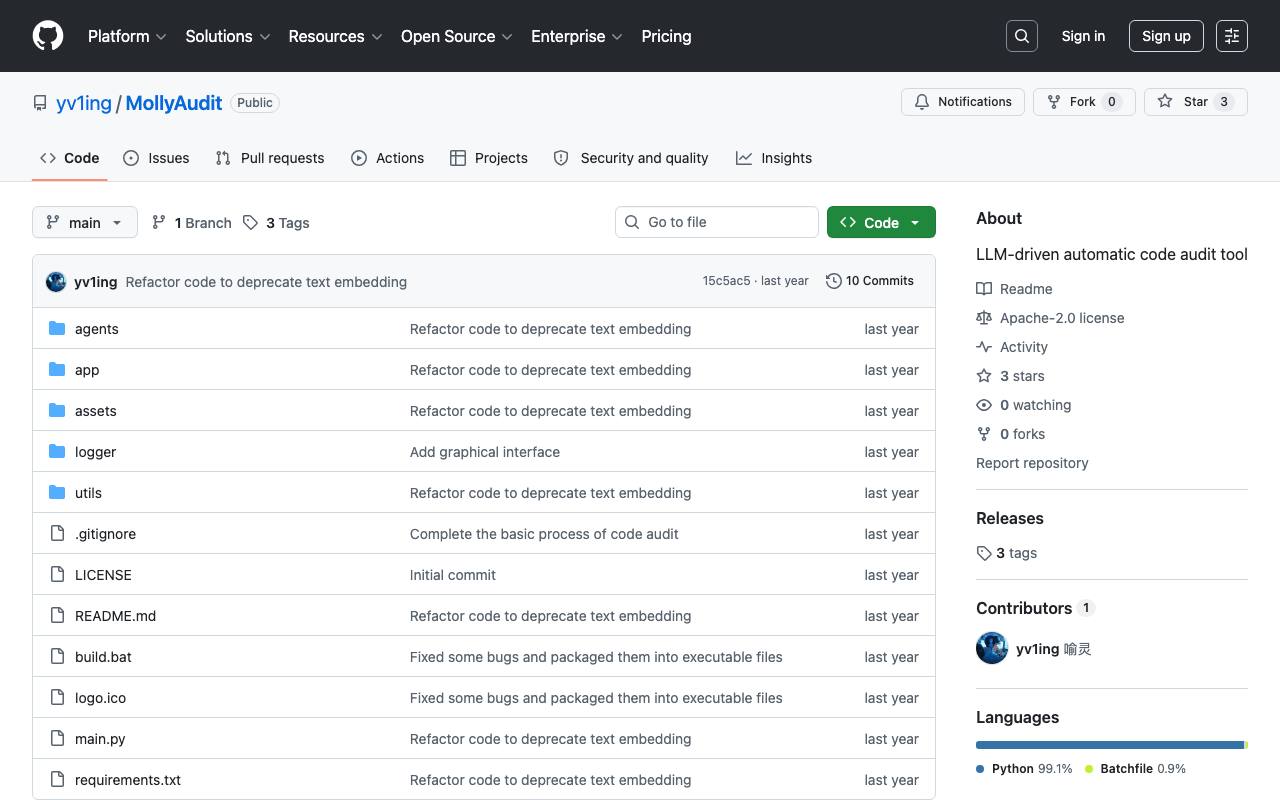Open the main branch switcher dropdown

(x=85, y=222)
